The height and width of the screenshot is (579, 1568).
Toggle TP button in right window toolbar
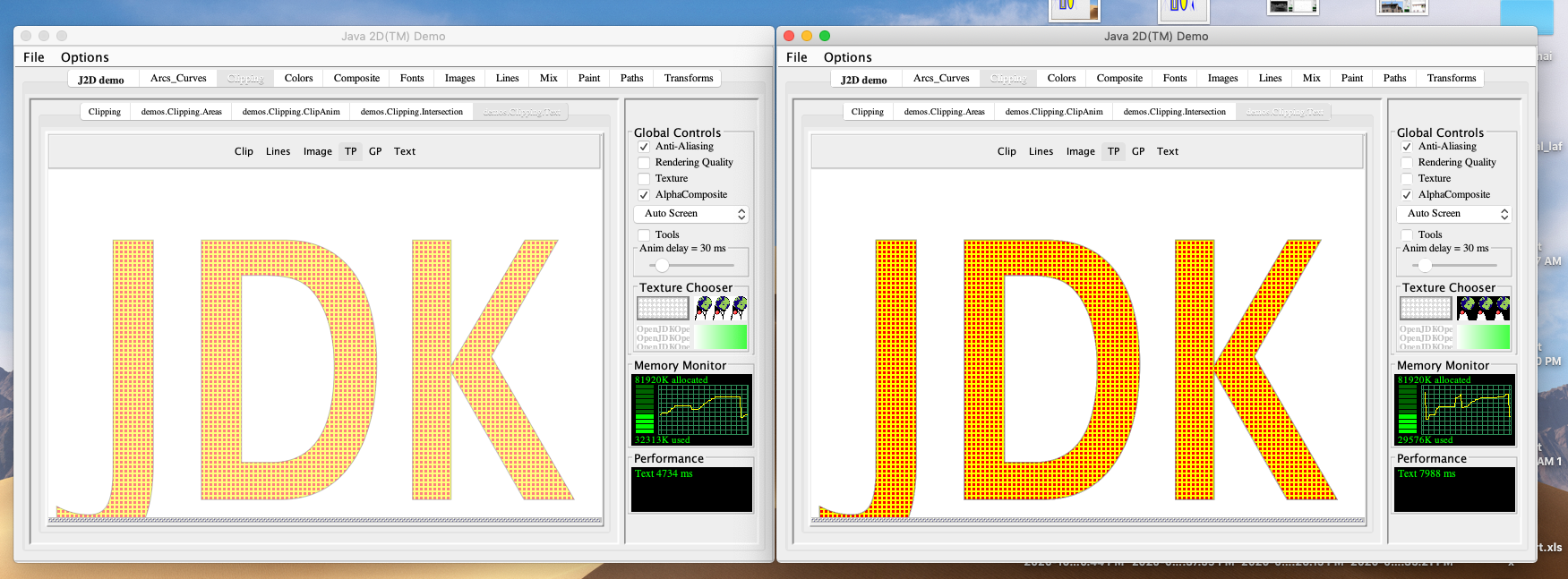click(1114, 152)
